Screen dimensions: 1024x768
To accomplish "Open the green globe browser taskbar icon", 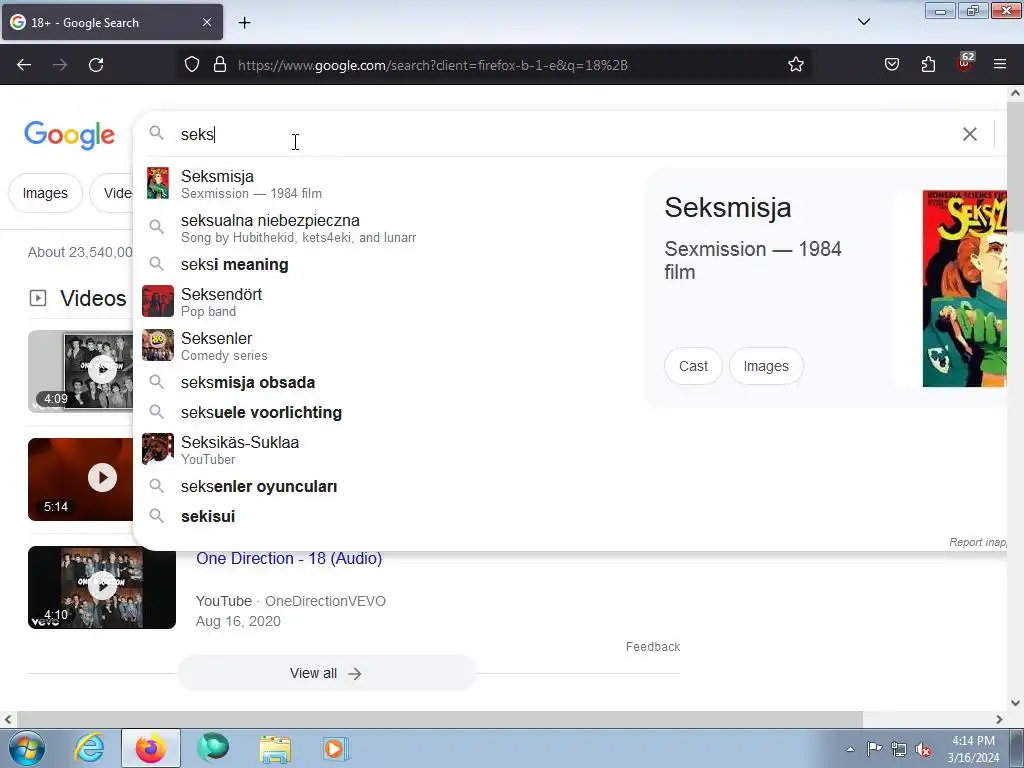I will click(213, 748).
